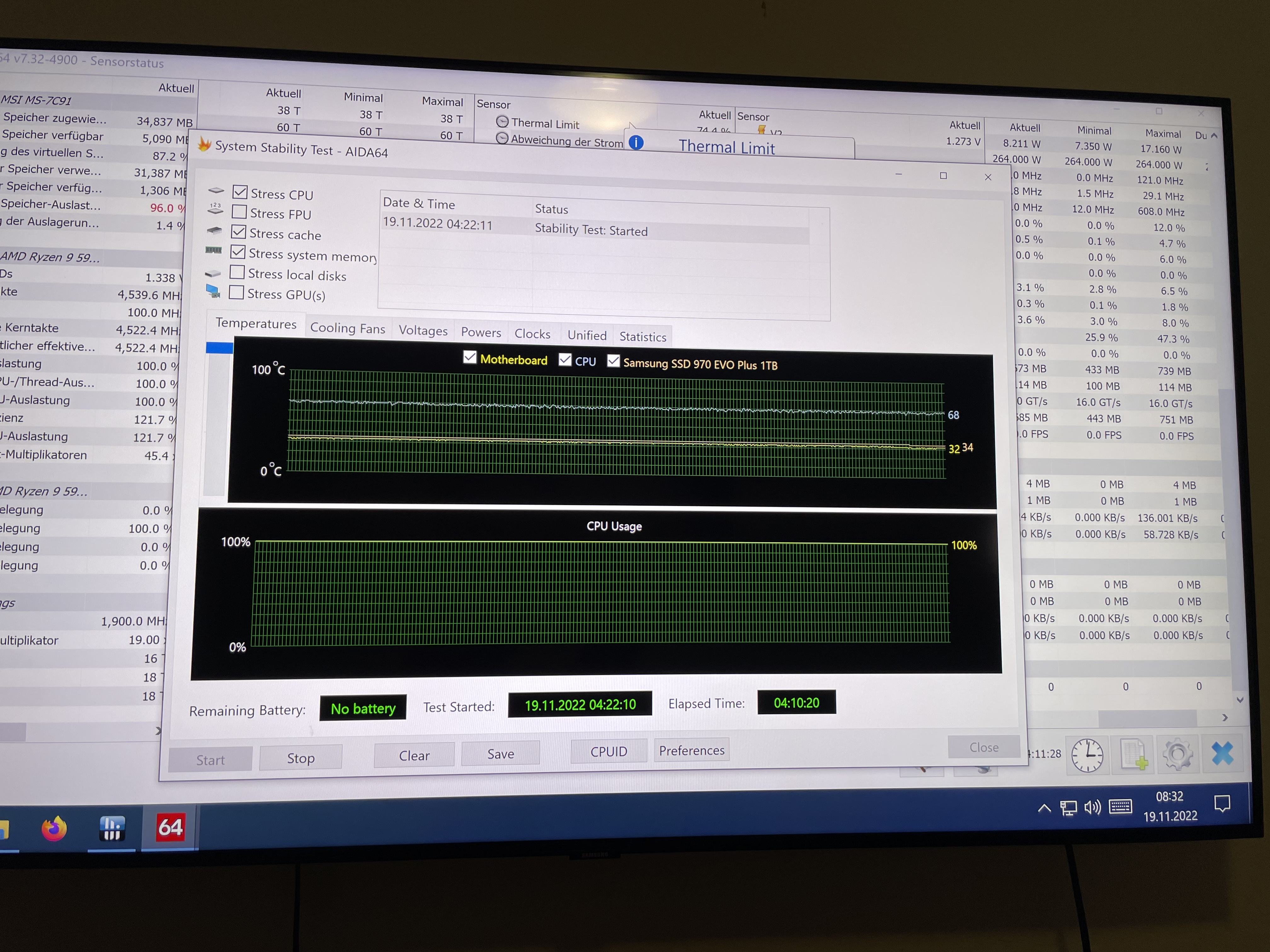Click scroll-down arrow of the sensor list

coord(1240,700)
